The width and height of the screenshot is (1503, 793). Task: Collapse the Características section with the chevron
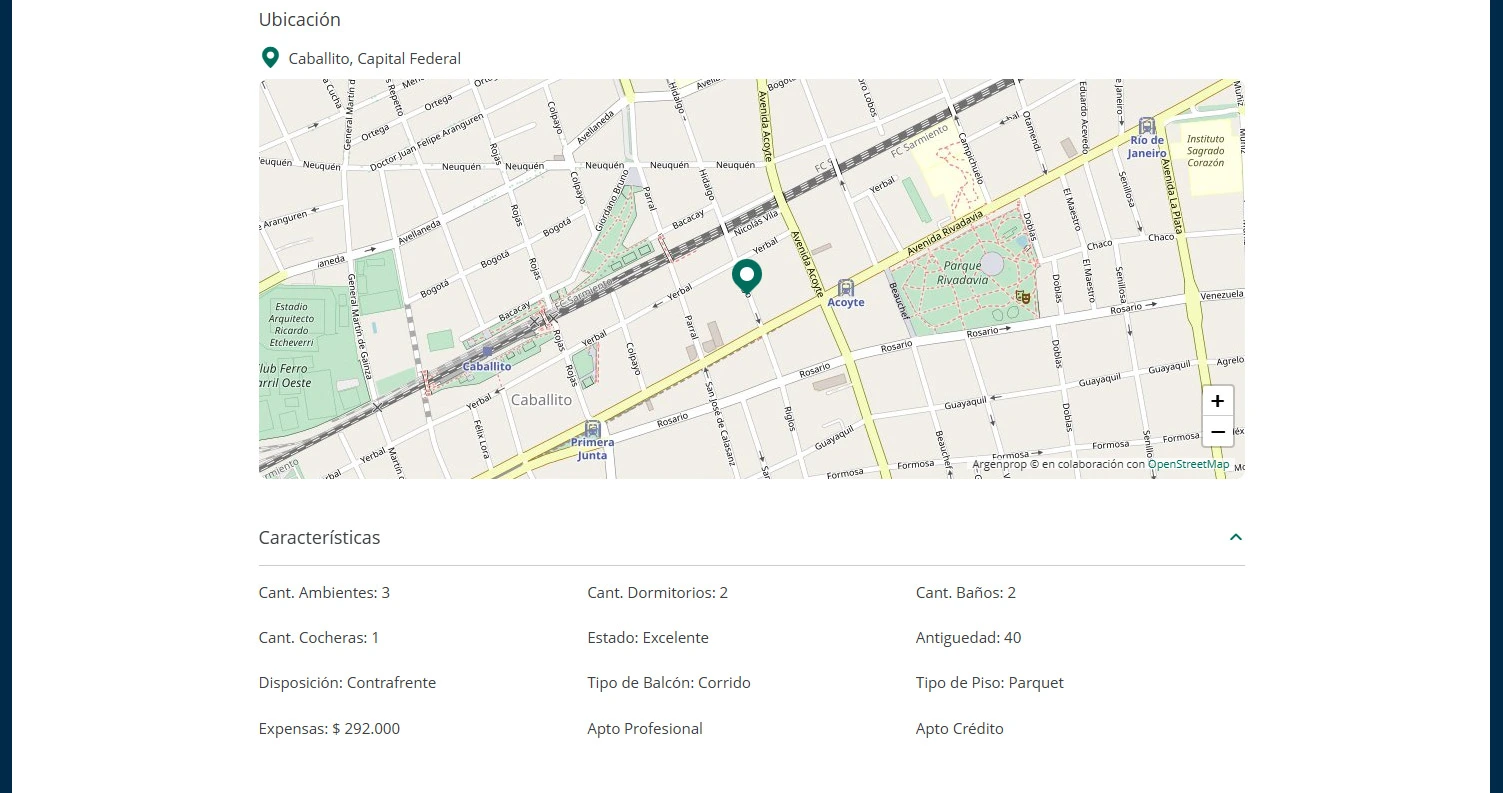1236,537
